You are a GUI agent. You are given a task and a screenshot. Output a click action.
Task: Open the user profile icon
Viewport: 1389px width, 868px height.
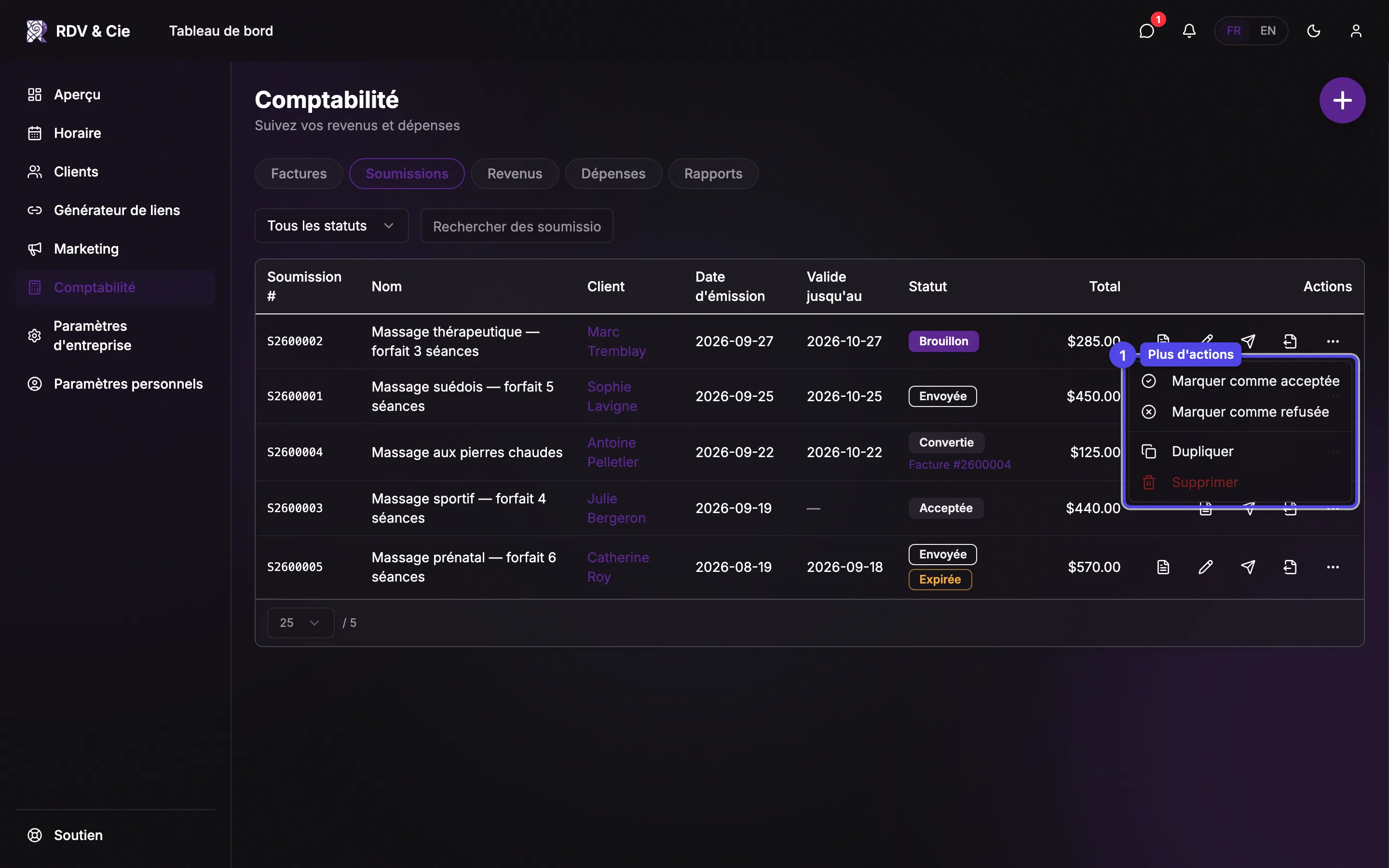tap(1356, 30)
